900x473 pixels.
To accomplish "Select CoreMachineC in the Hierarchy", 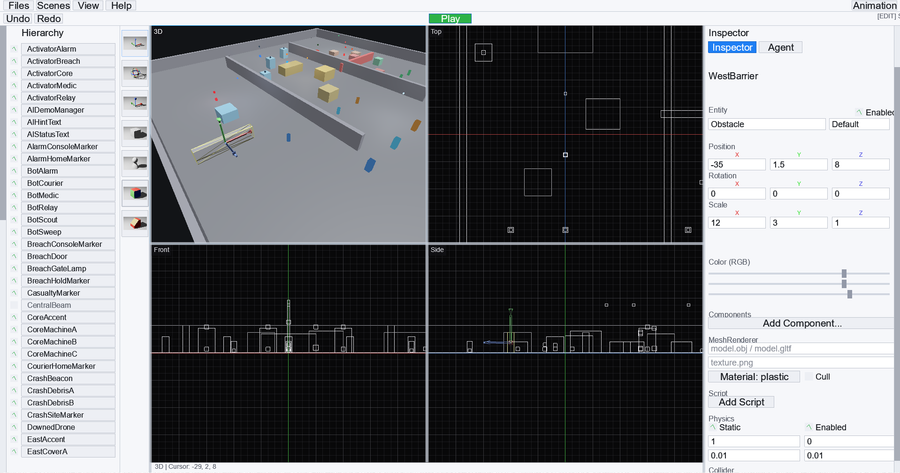I will 68,354.
